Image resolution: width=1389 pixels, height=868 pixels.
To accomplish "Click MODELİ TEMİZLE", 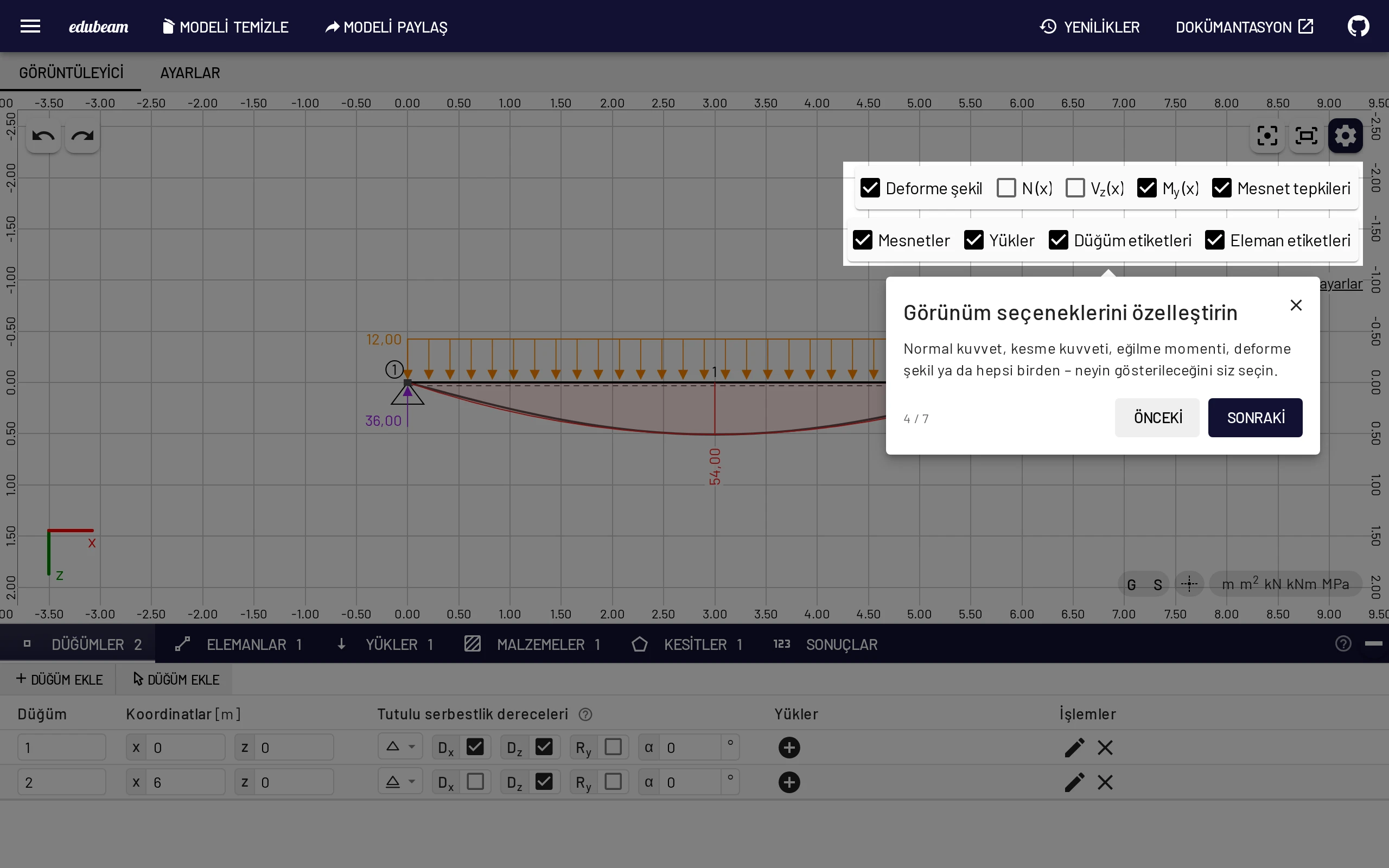I will point(225,27).
